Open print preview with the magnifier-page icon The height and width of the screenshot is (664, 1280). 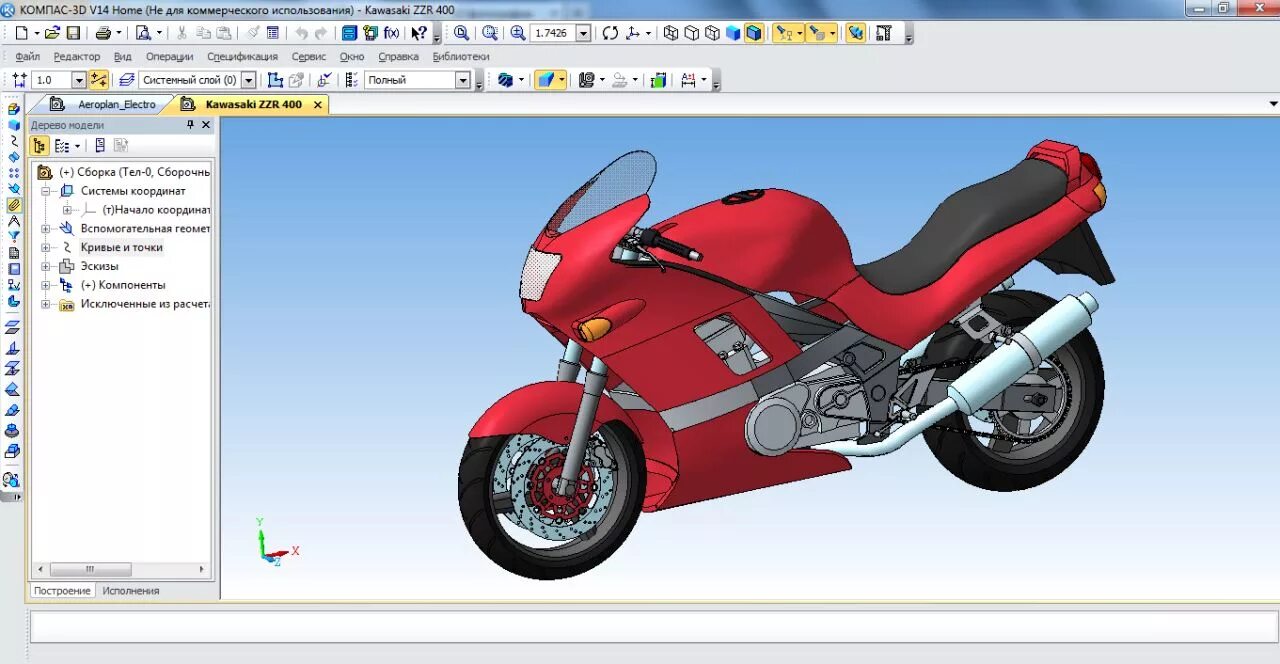[144, 33]
